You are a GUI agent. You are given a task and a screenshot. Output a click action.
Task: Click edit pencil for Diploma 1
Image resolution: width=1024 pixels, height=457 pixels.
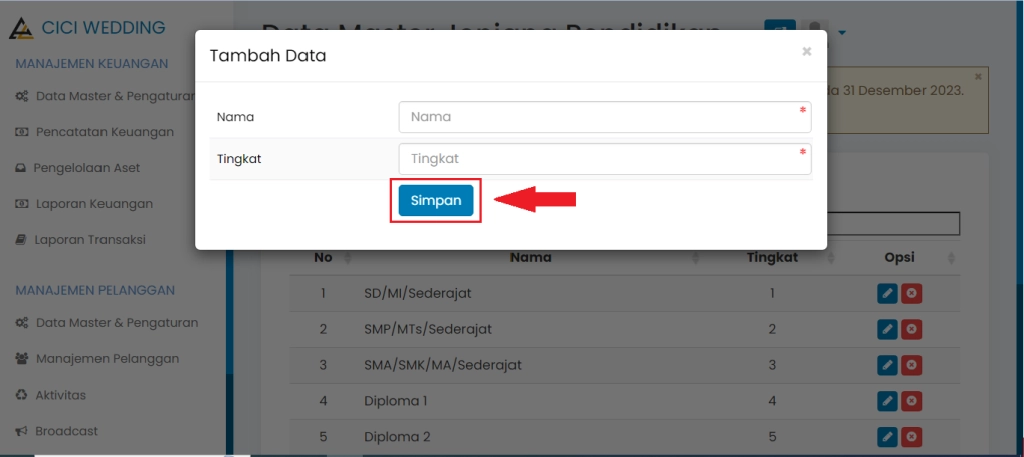point(886,401)
